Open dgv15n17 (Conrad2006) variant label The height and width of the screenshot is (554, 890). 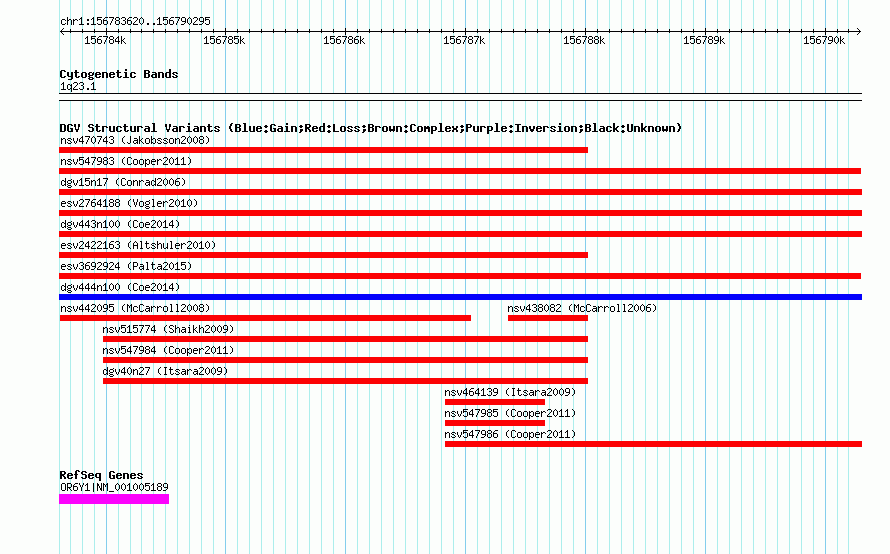pyautogui.click(x=123, y=182)
